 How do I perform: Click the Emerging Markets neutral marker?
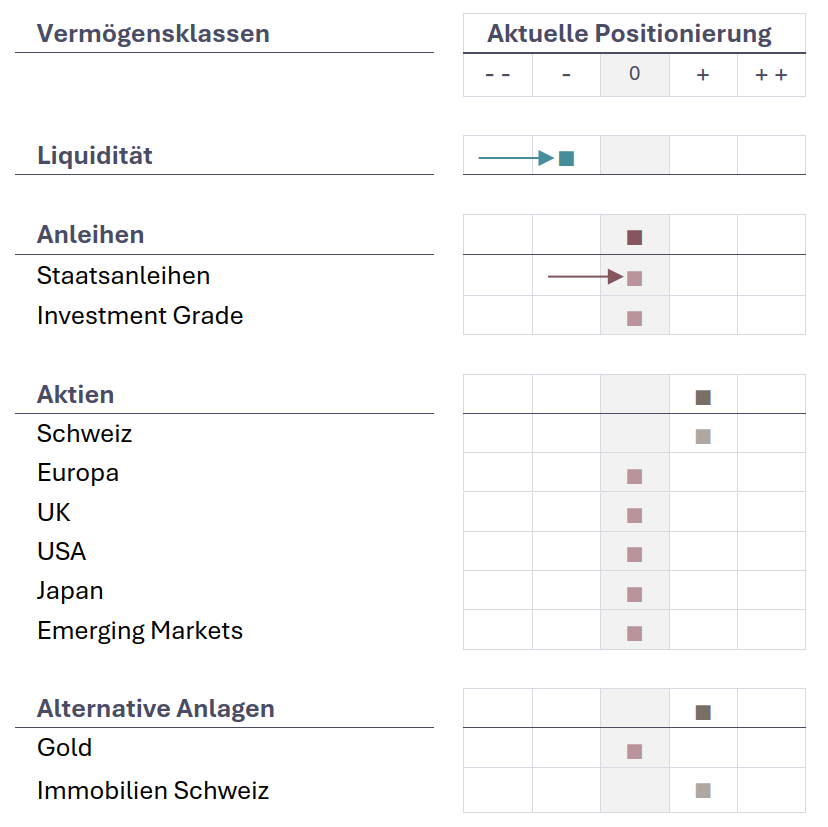pos(634,633)
